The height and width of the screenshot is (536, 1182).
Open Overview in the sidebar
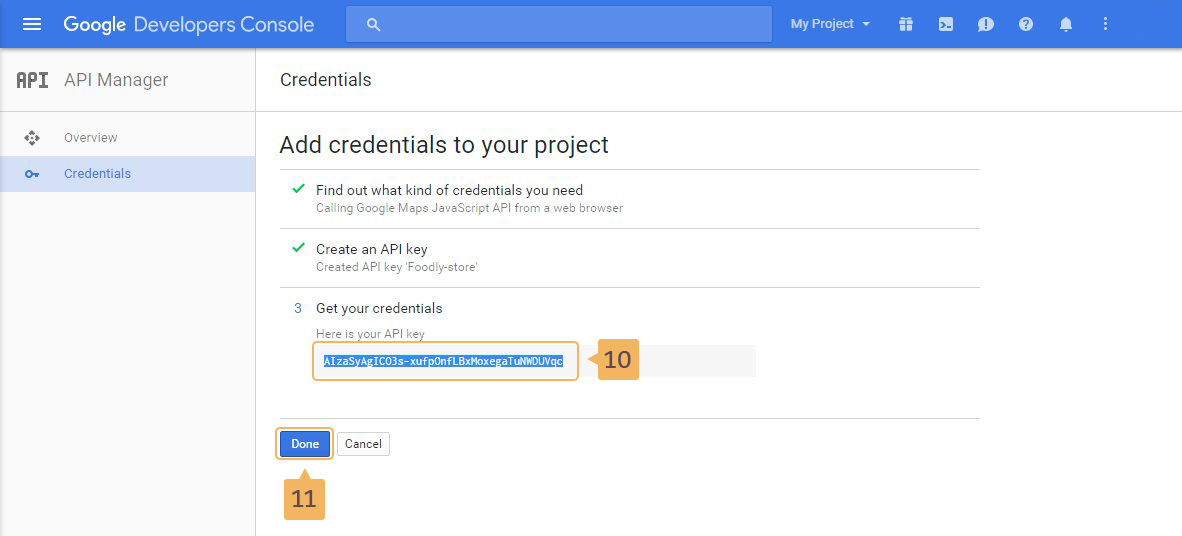91,138
